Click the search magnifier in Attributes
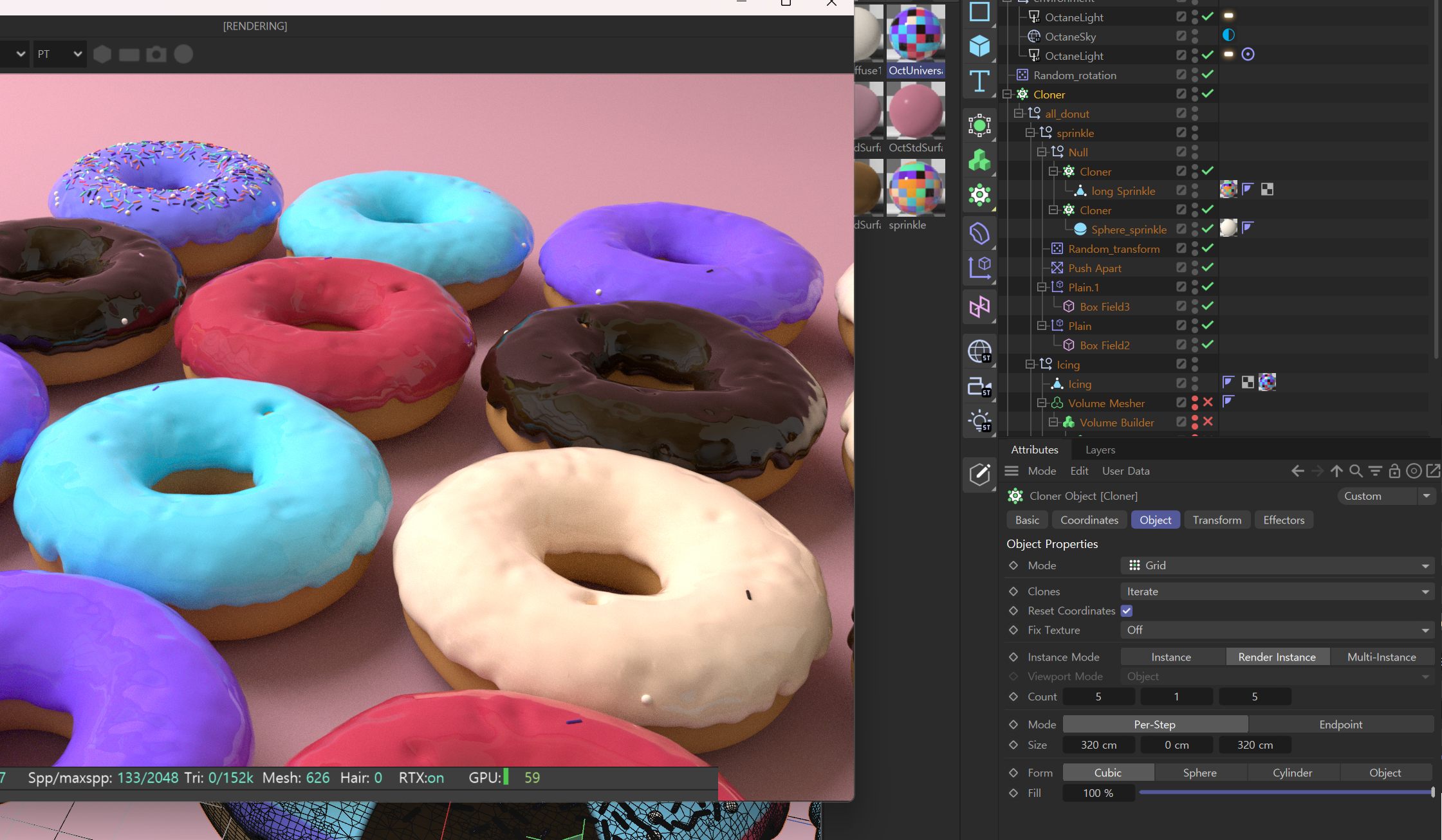This screenshot has width=1442, height=840. tap(1356, 471)
